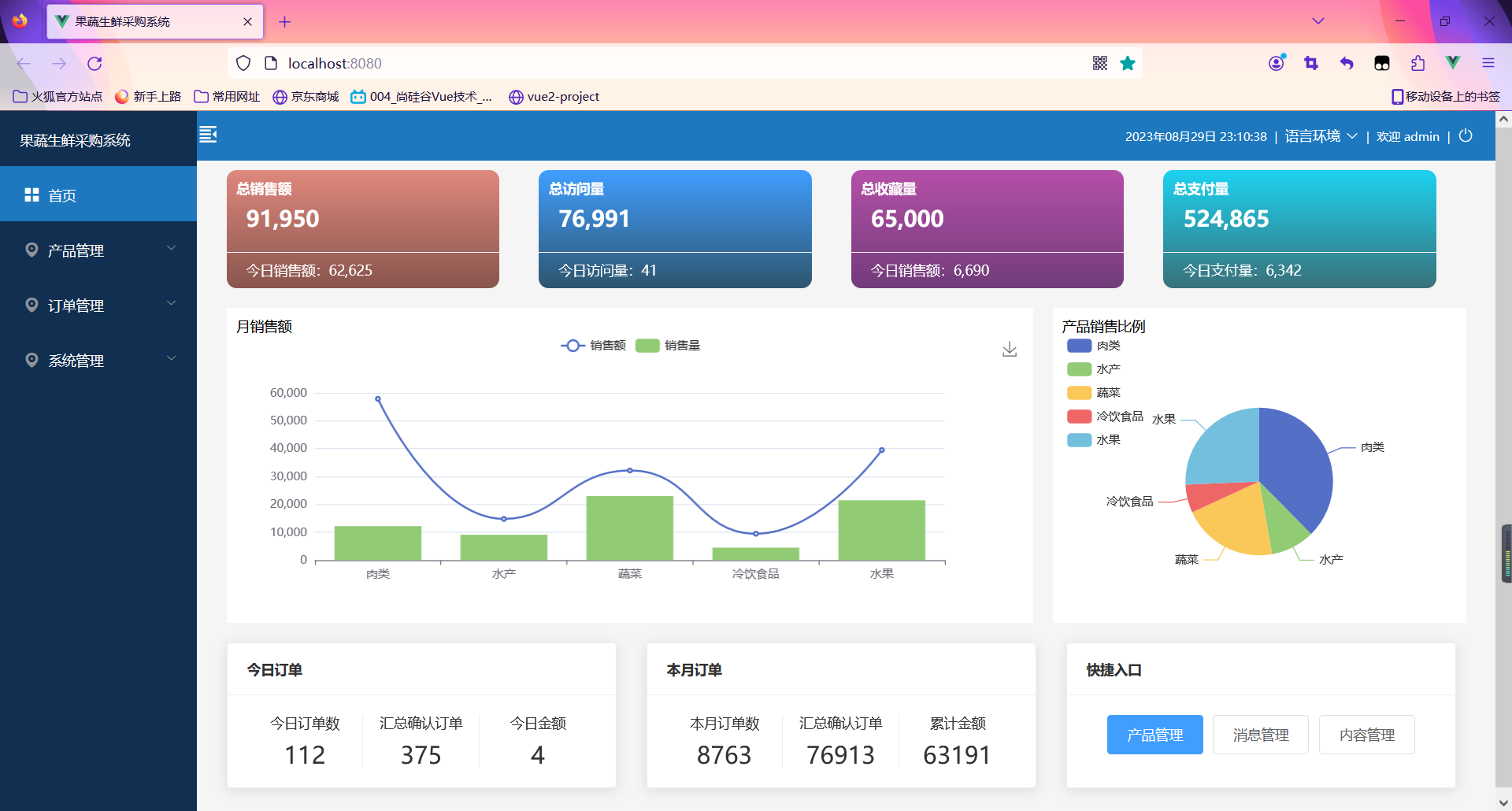Viewport: 1512px width, 811px height.
Task: Download the monthly sales chart image
Action: pyautogui.click(x=1010, y=350)
